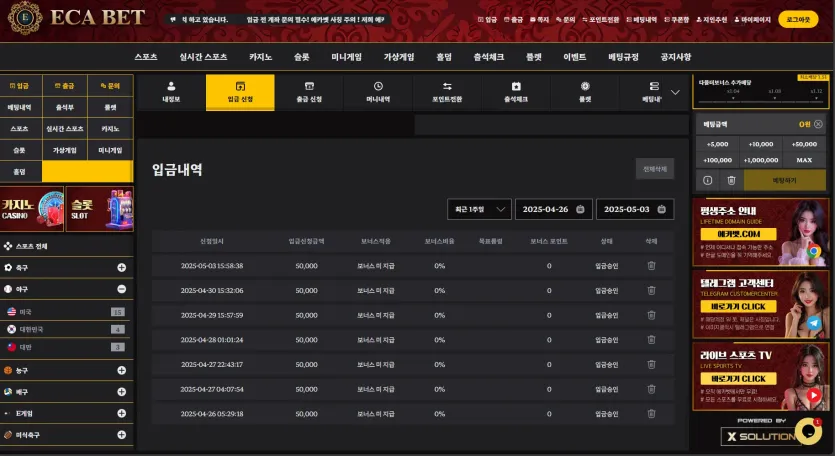Image resolution: width=835 pixels, height=456 pixels.
Task: Expand the 배구 sport category
Action: click(x=121, y=392)
